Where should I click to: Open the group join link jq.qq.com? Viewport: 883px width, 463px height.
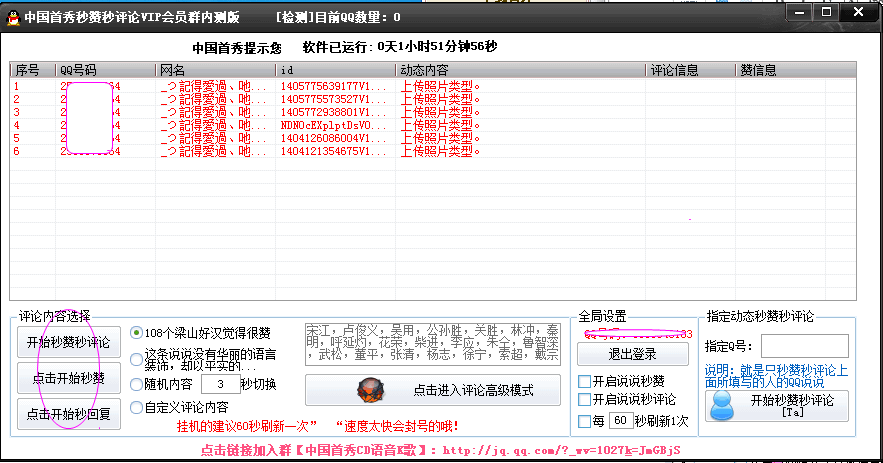561,450
